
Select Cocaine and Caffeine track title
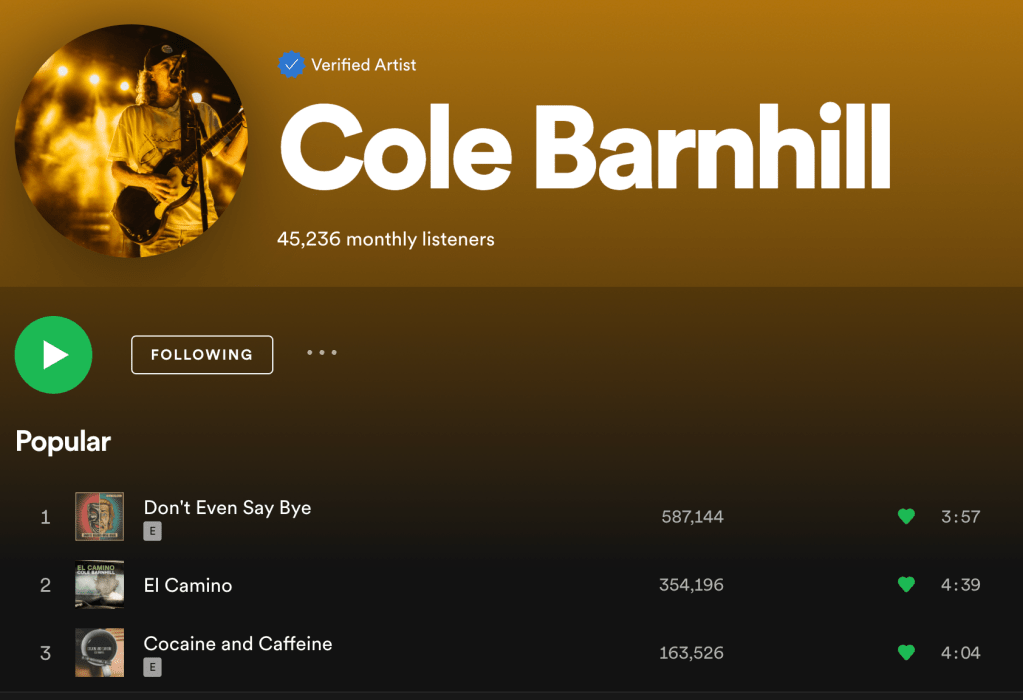pos(237,643)
